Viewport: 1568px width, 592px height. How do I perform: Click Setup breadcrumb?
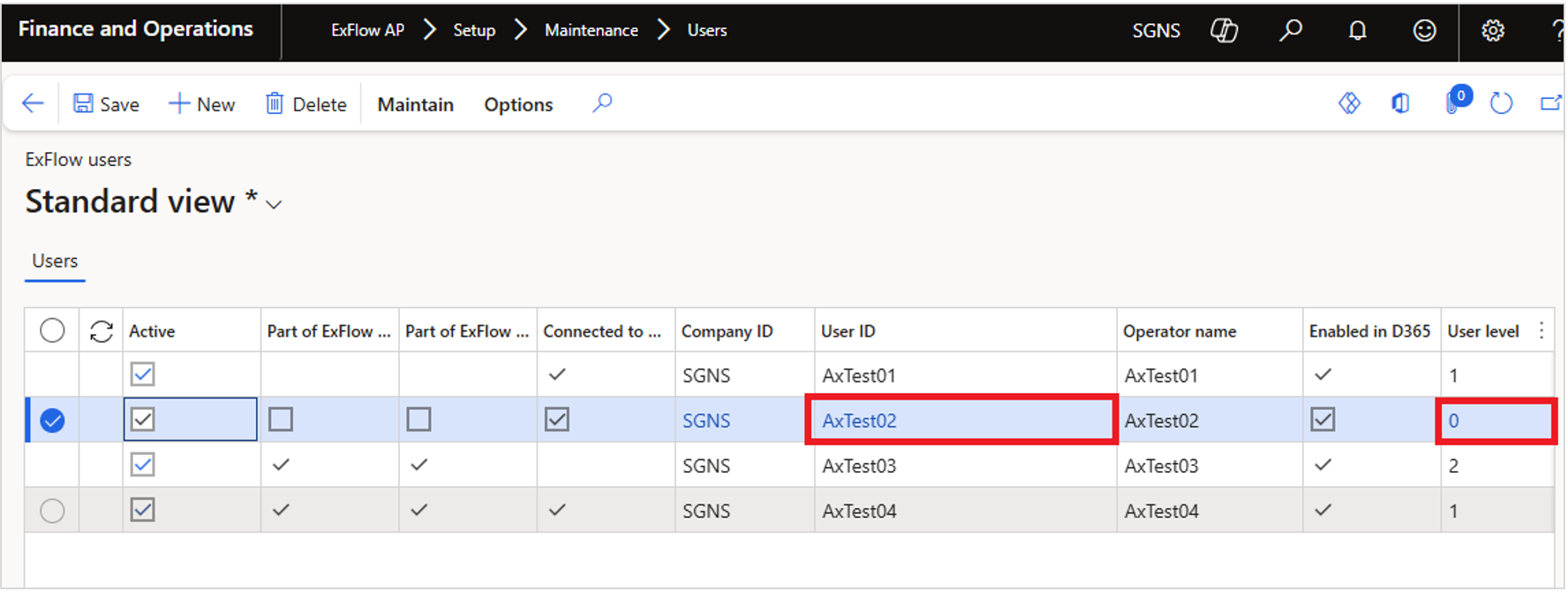pyautogui.click(x=474, y=30)
